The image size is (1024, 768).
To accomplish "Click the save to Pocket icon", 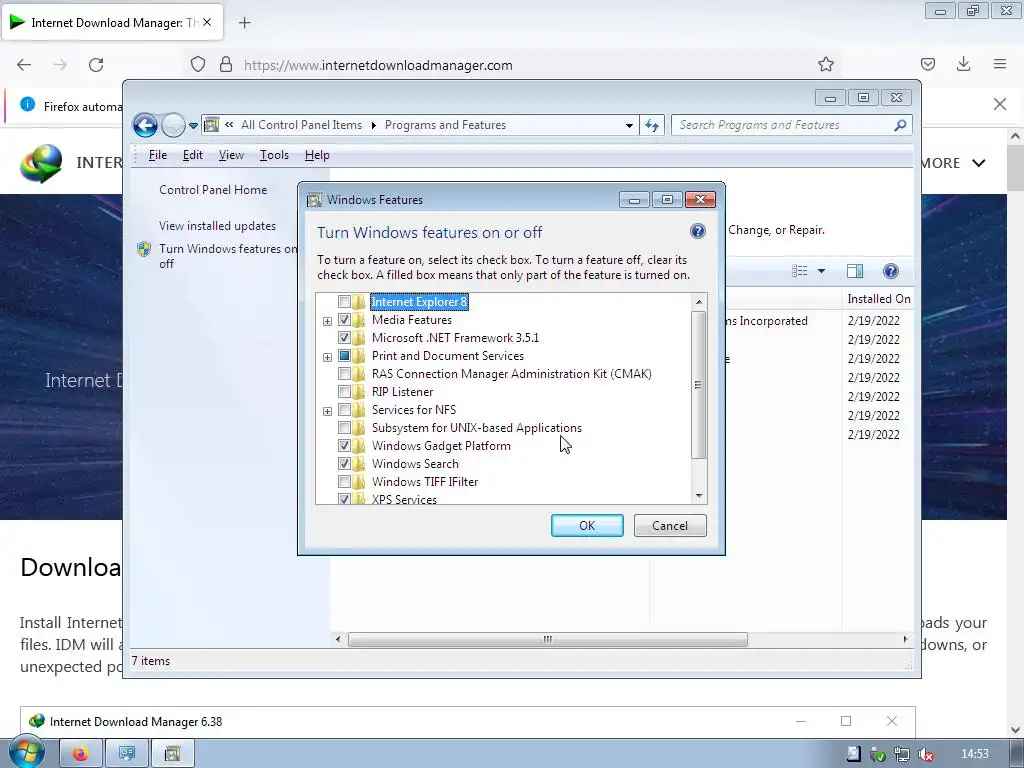I will 927,64.
